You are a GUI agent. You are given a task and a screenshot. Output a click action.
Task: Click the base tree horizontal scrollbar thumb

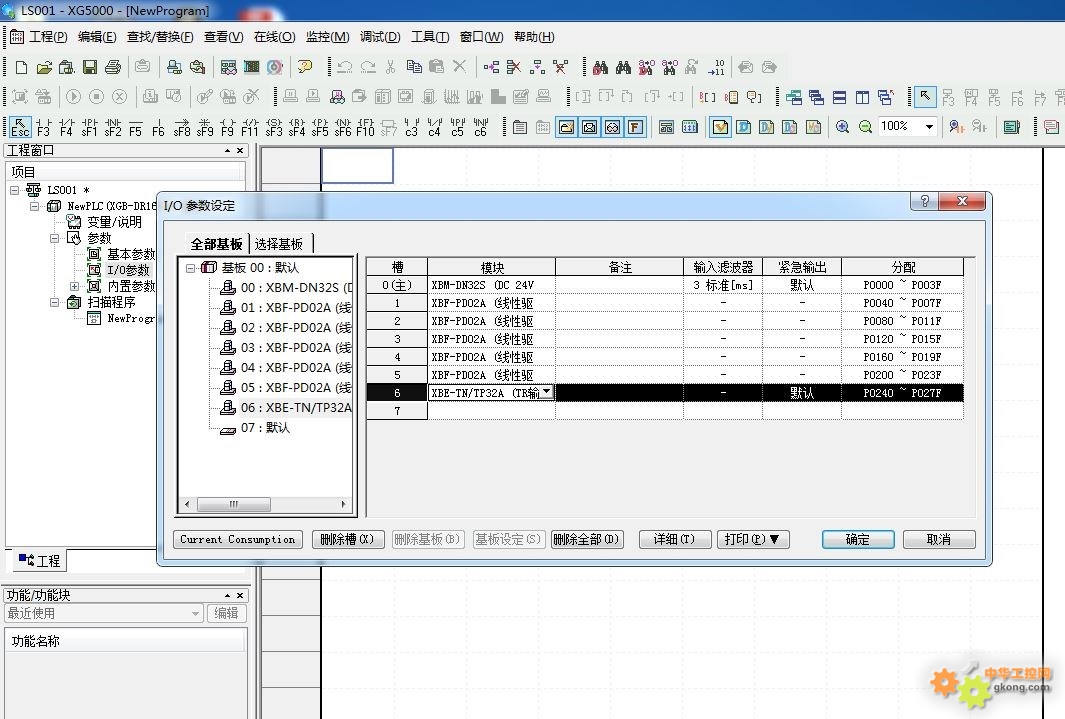click(x=234, y=504)
